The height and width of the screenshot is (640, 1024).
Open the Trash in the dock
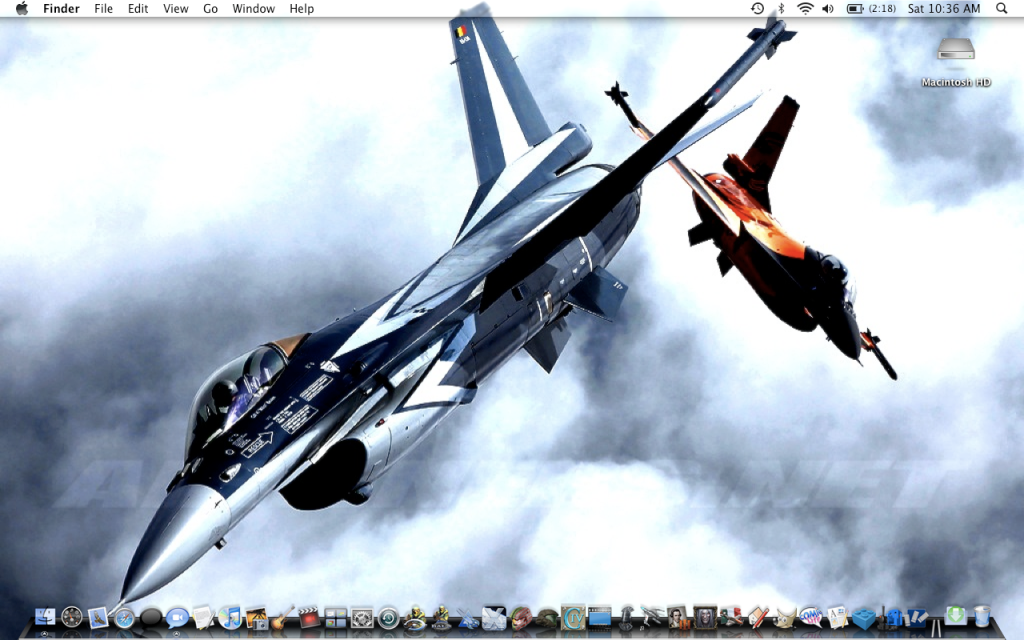pos(982,616)
